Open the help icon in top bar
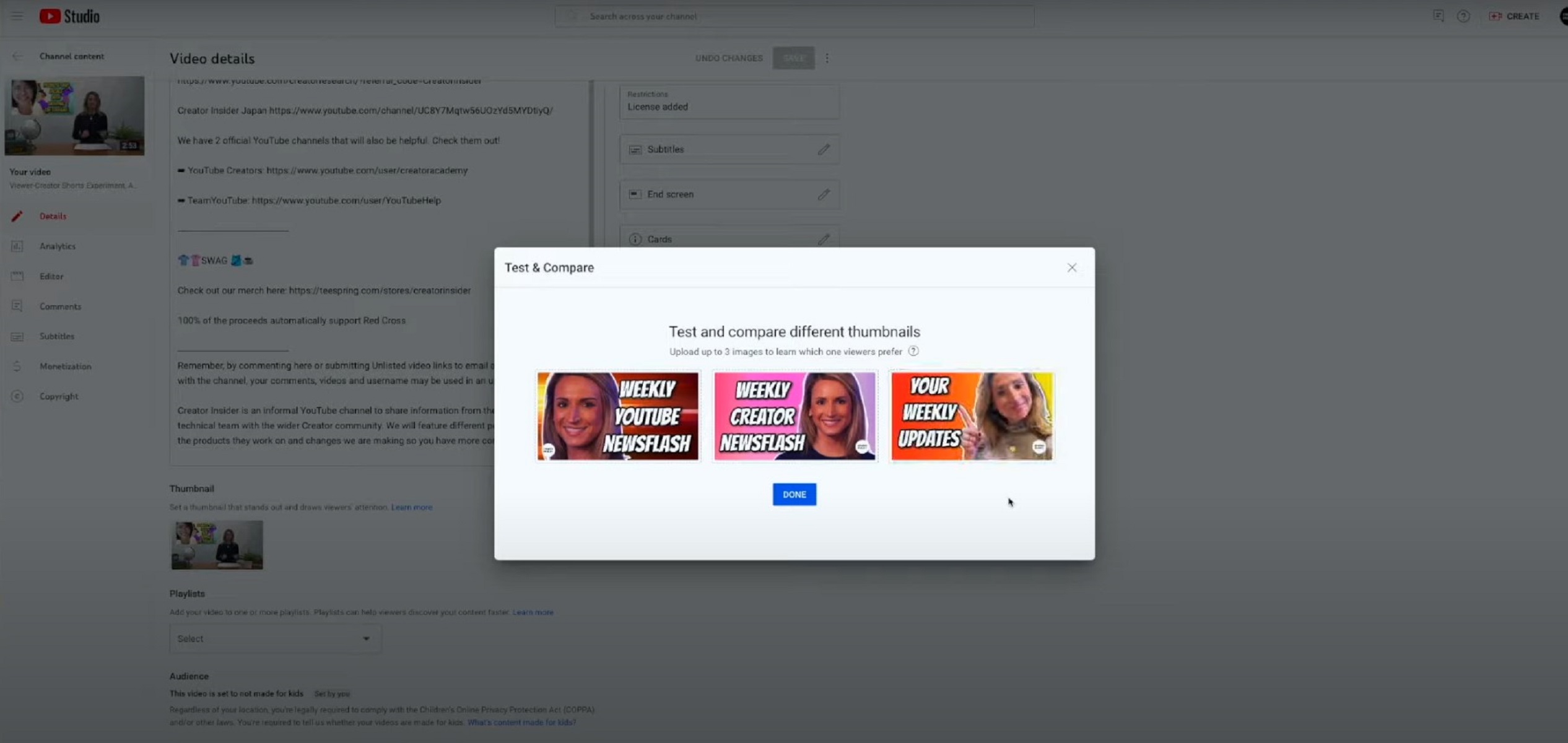 (1463, 16)
